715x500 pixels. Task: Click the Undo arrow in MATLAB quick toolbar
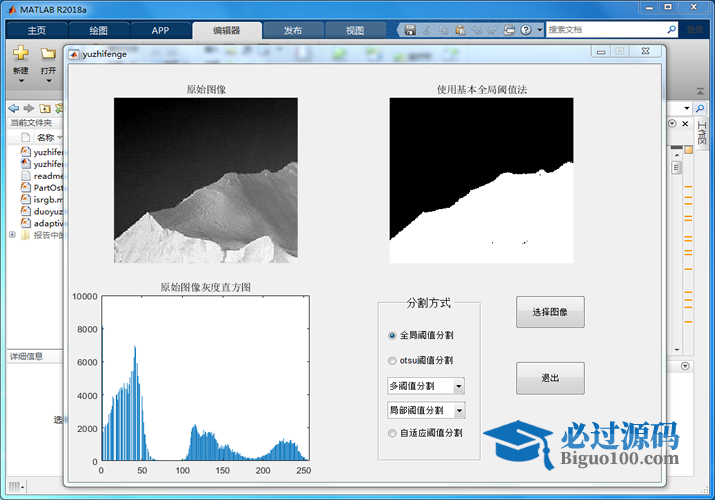477,30
